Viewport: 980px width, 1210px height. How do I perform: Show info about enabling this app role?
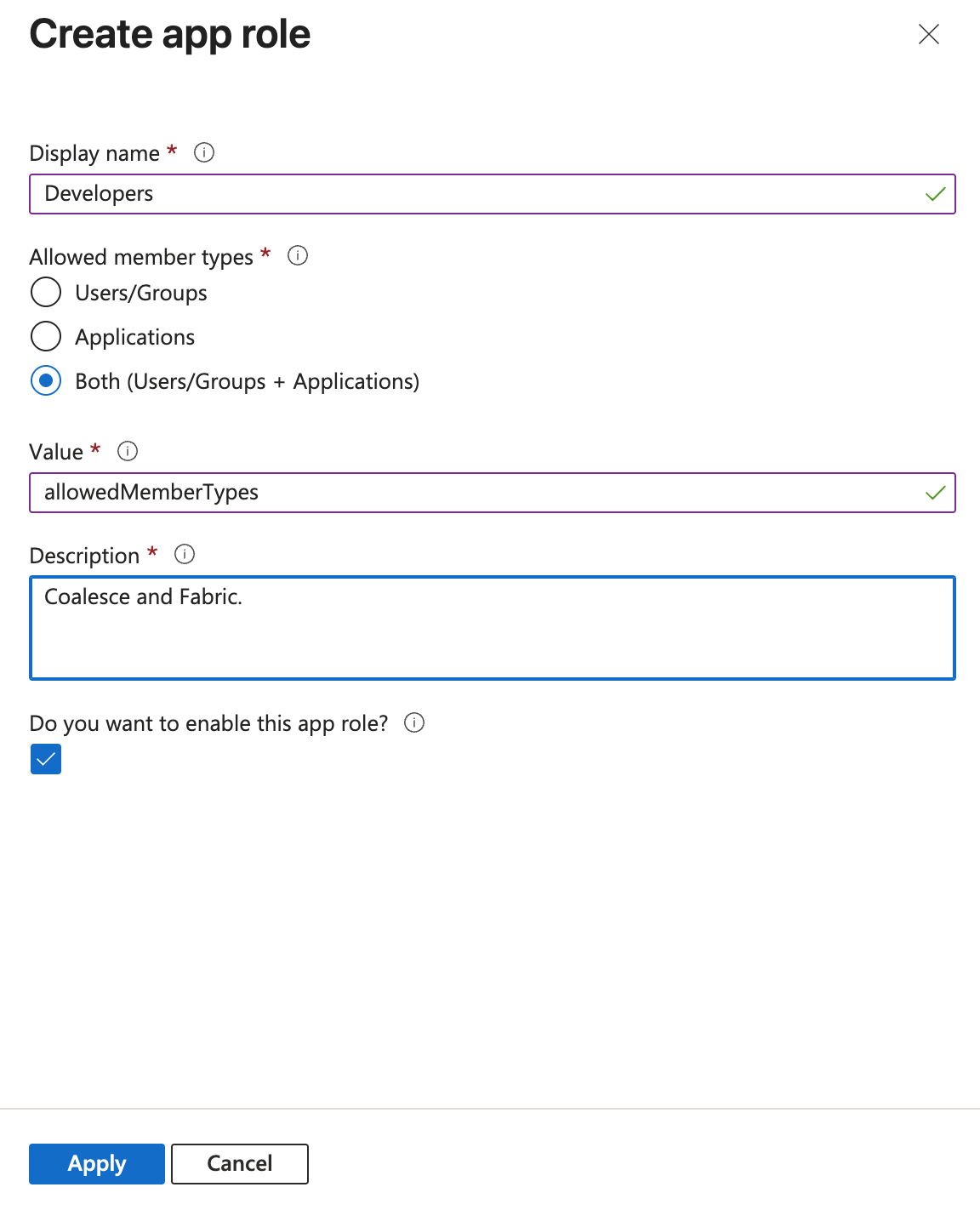(414, 722)
